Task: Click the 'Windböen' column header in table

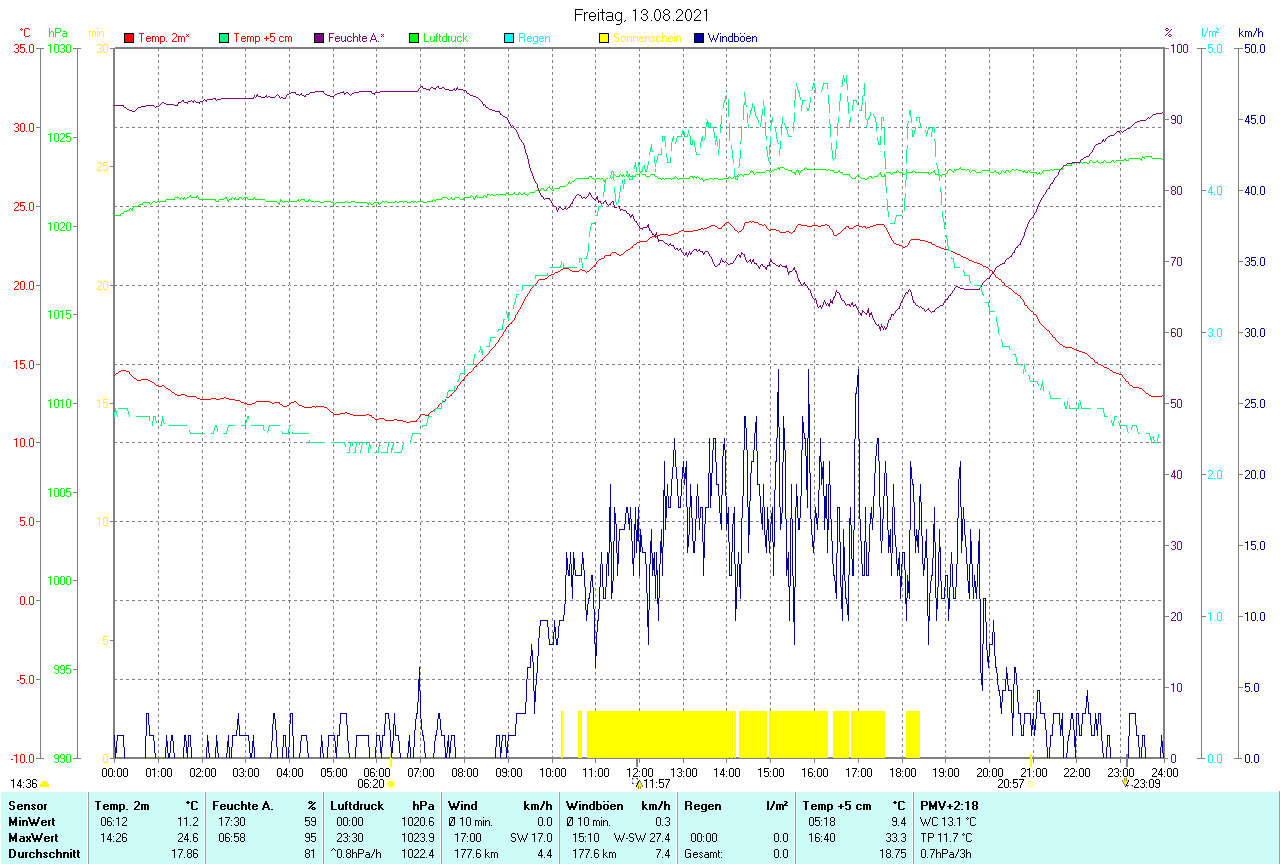Action: 593,805
